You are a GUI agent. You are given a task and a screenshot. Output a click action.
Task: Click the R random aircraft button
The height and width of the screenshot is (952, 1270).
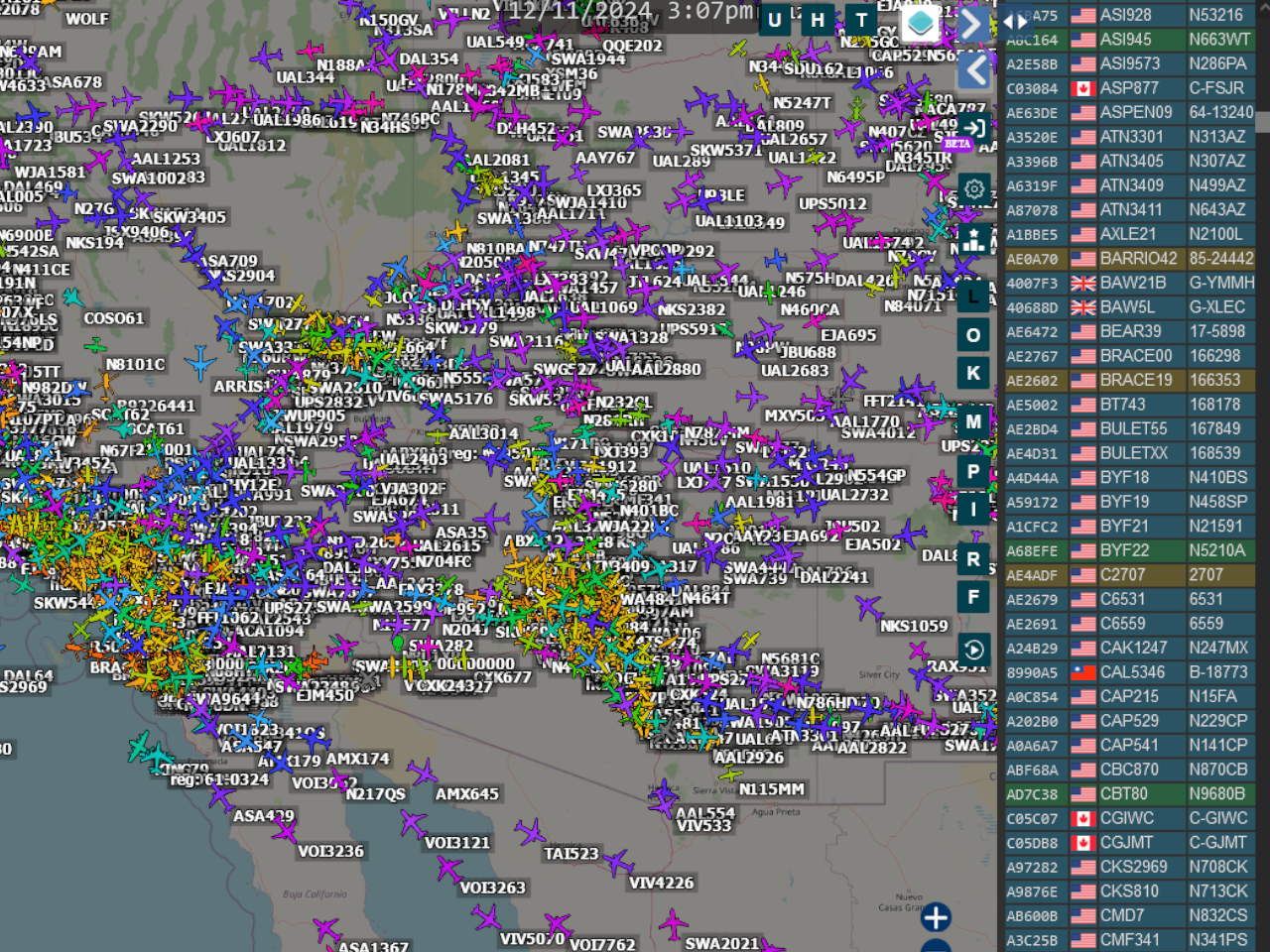(973, 559)
